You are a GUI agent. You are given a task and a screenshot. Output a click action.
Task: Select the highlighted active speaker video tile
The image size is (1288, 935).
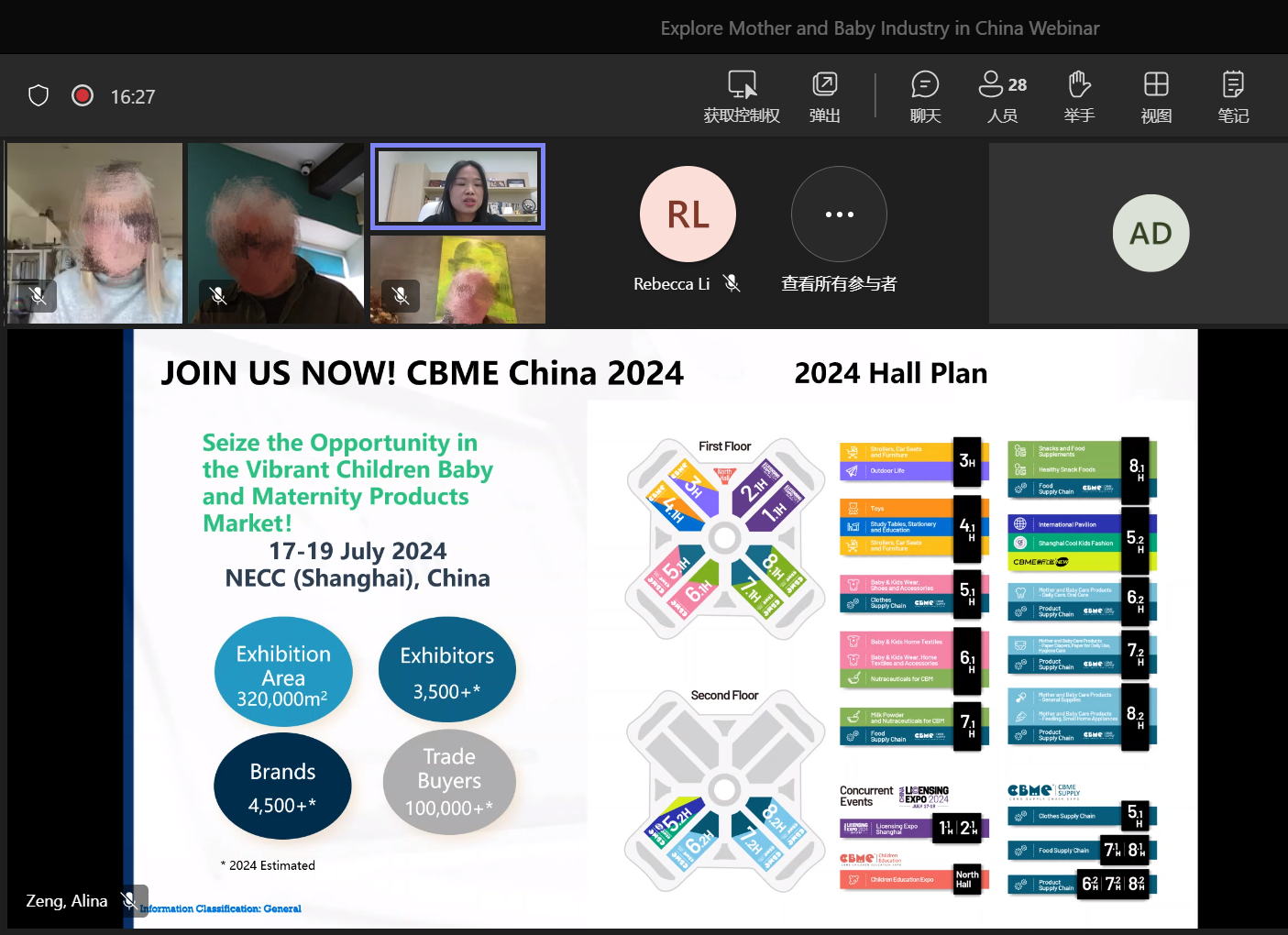[457, 187]
